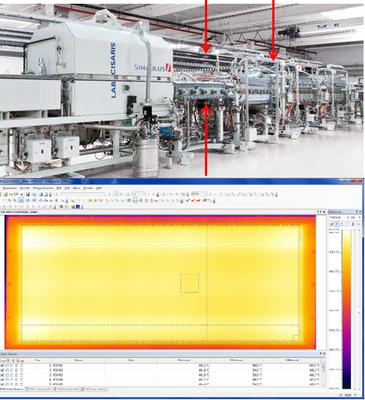
Task: Sort table by Name column header
Action: (78, 360)
